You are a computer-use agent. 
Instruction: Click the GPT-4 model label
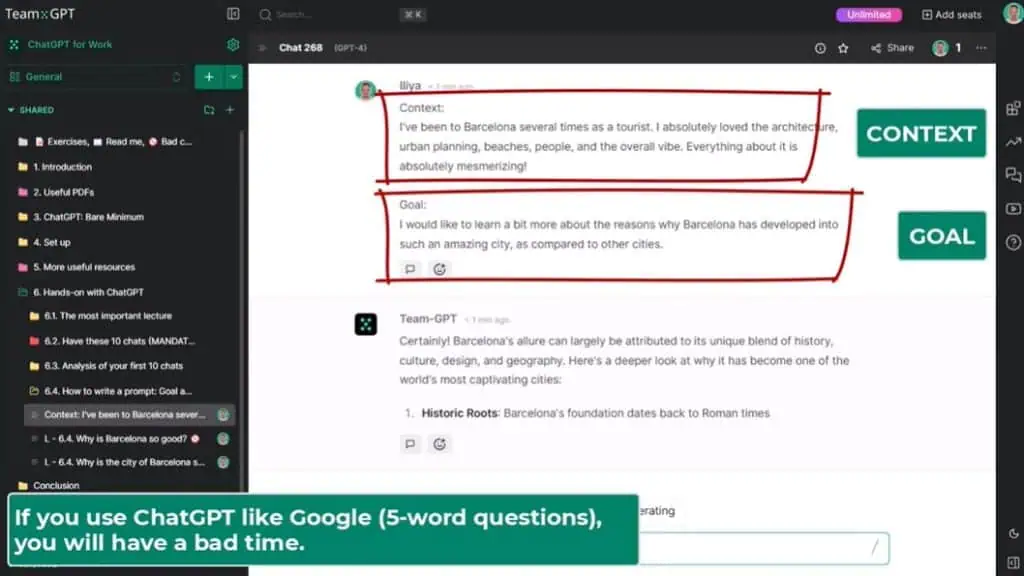tap(351, 48)
